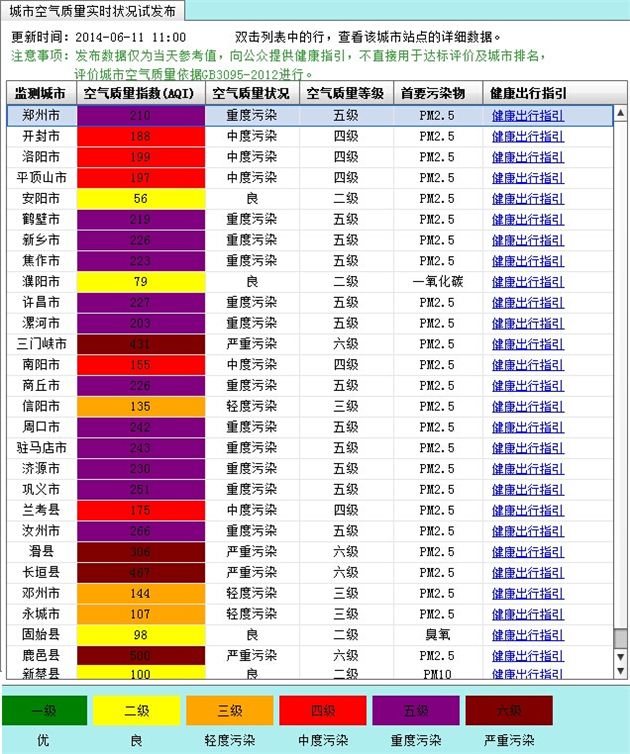
Task: Open 健康出行指引 link for 开封市
Action: [x=528, y=137]
